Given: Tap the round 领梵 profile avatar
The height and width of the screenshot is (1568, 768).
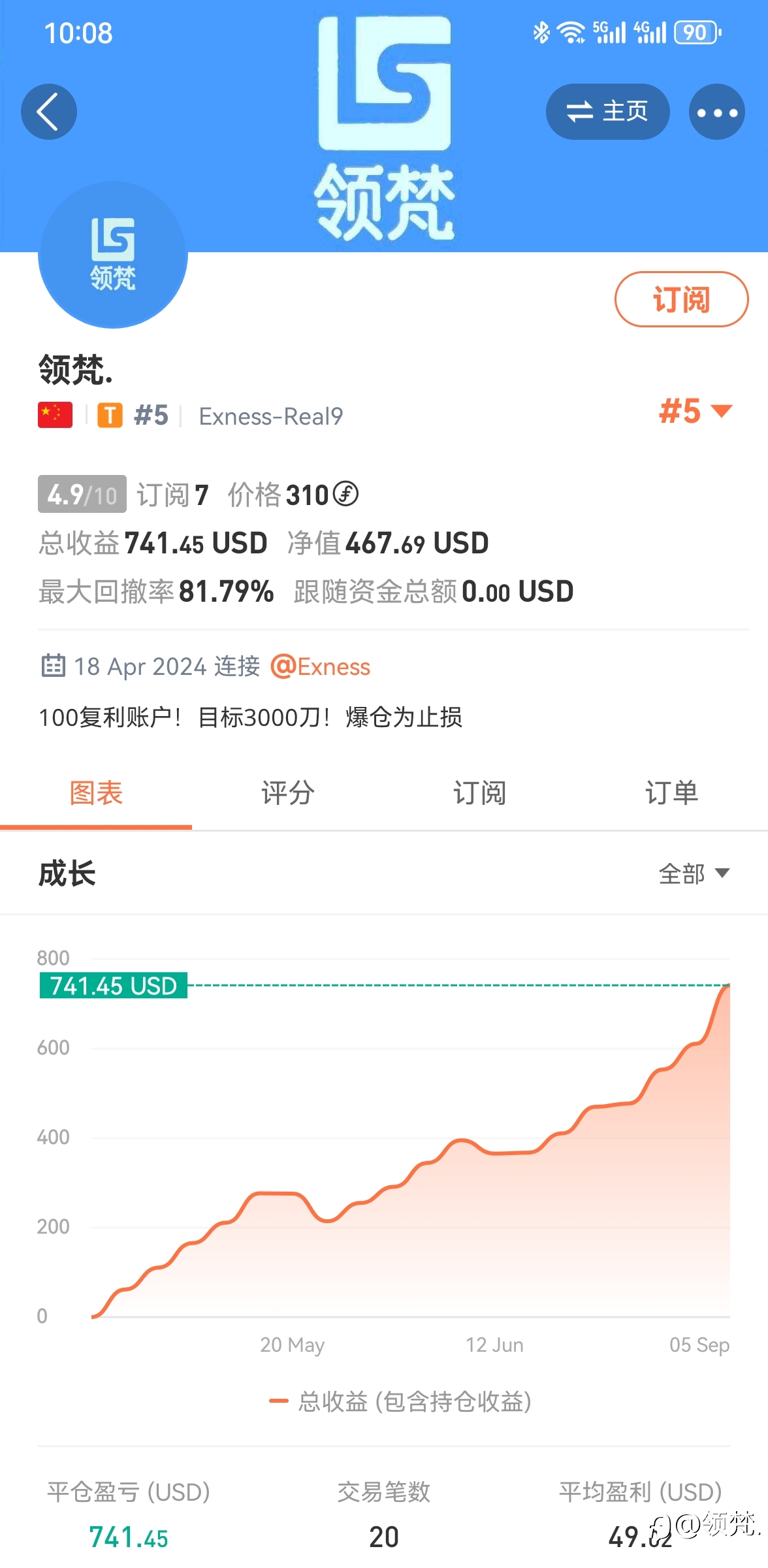Looking at the screenshot, I should click(113, 254).
